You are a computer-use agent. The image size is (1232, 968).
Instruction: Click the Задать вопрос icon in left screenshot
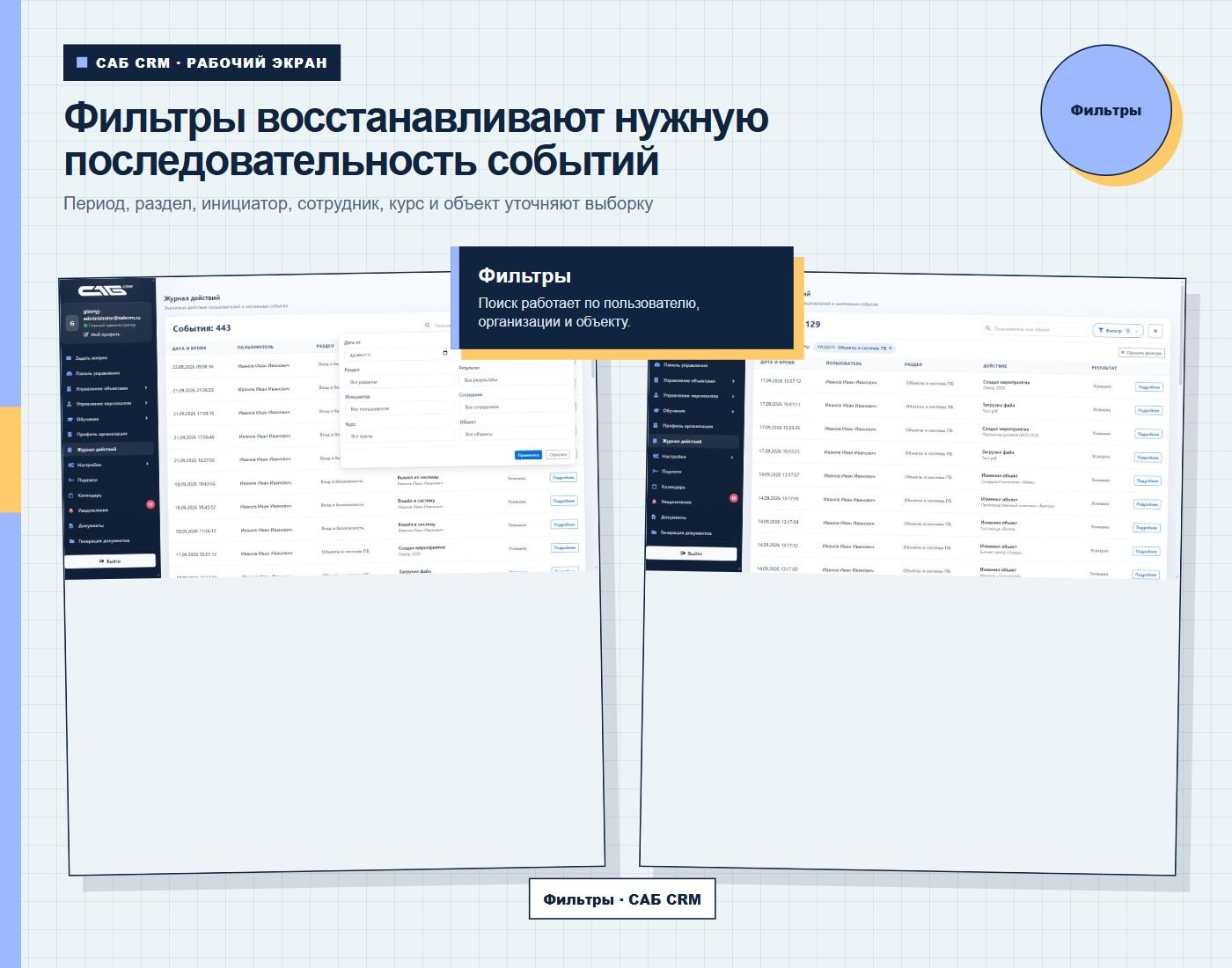(69, 358)
